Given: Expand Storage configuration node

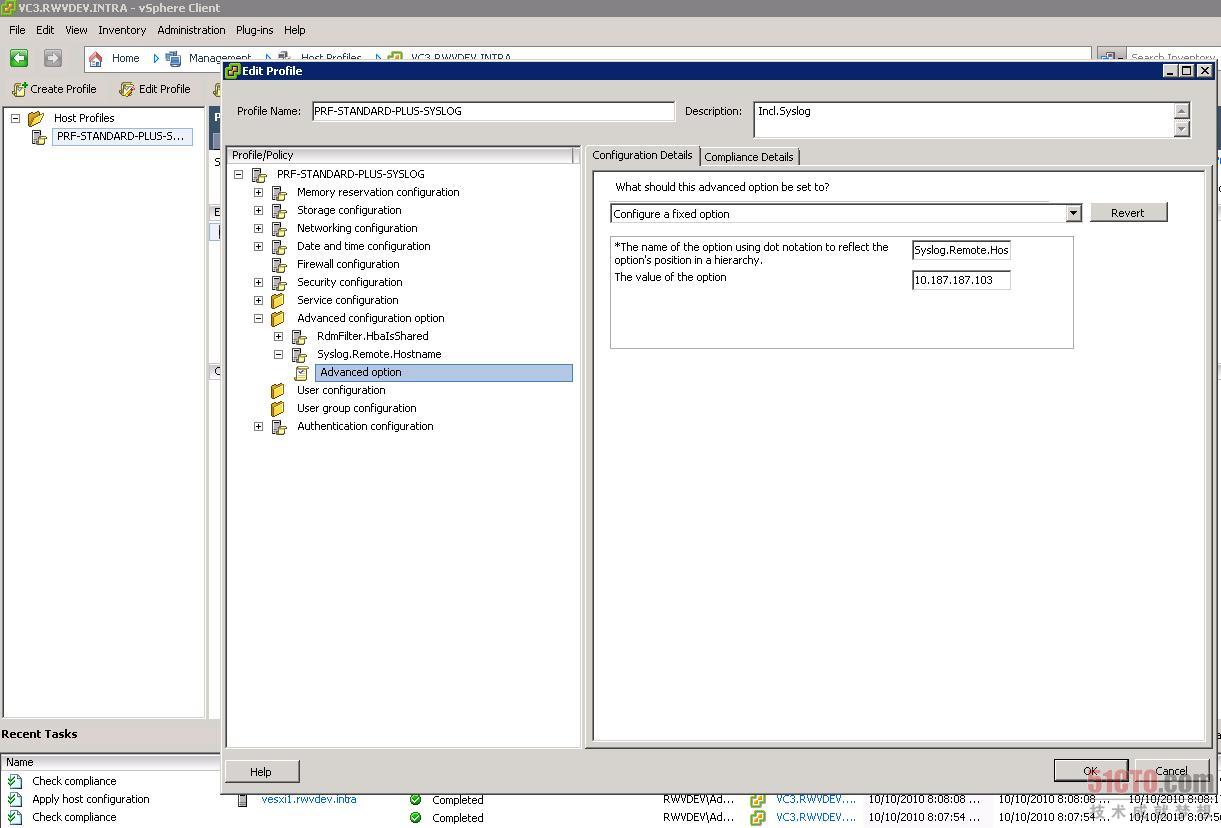Looking at the screenshot, I should (258, 210).
